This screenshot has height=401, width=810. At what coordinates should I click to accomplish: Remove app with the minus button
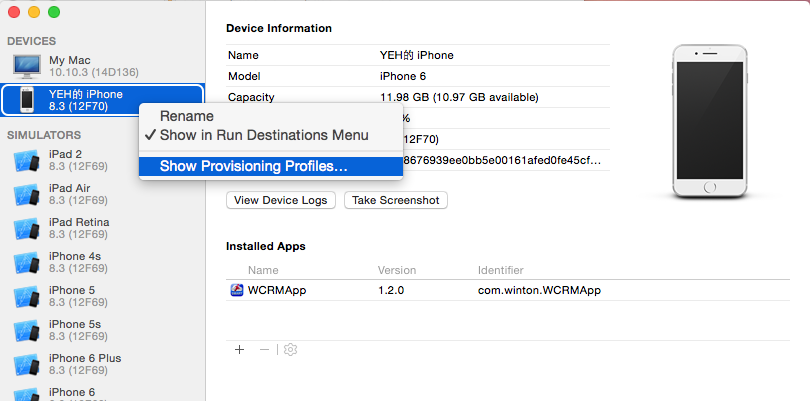pos(264,350)
